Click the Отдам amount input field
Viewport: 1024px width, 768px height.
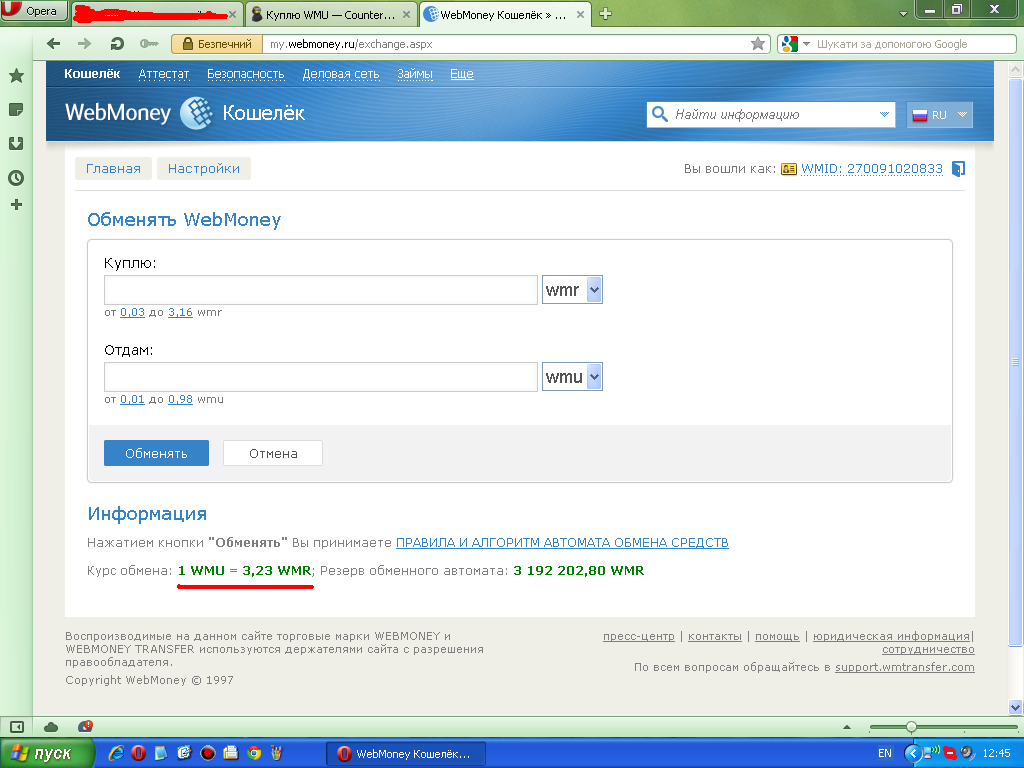point(321,377)
